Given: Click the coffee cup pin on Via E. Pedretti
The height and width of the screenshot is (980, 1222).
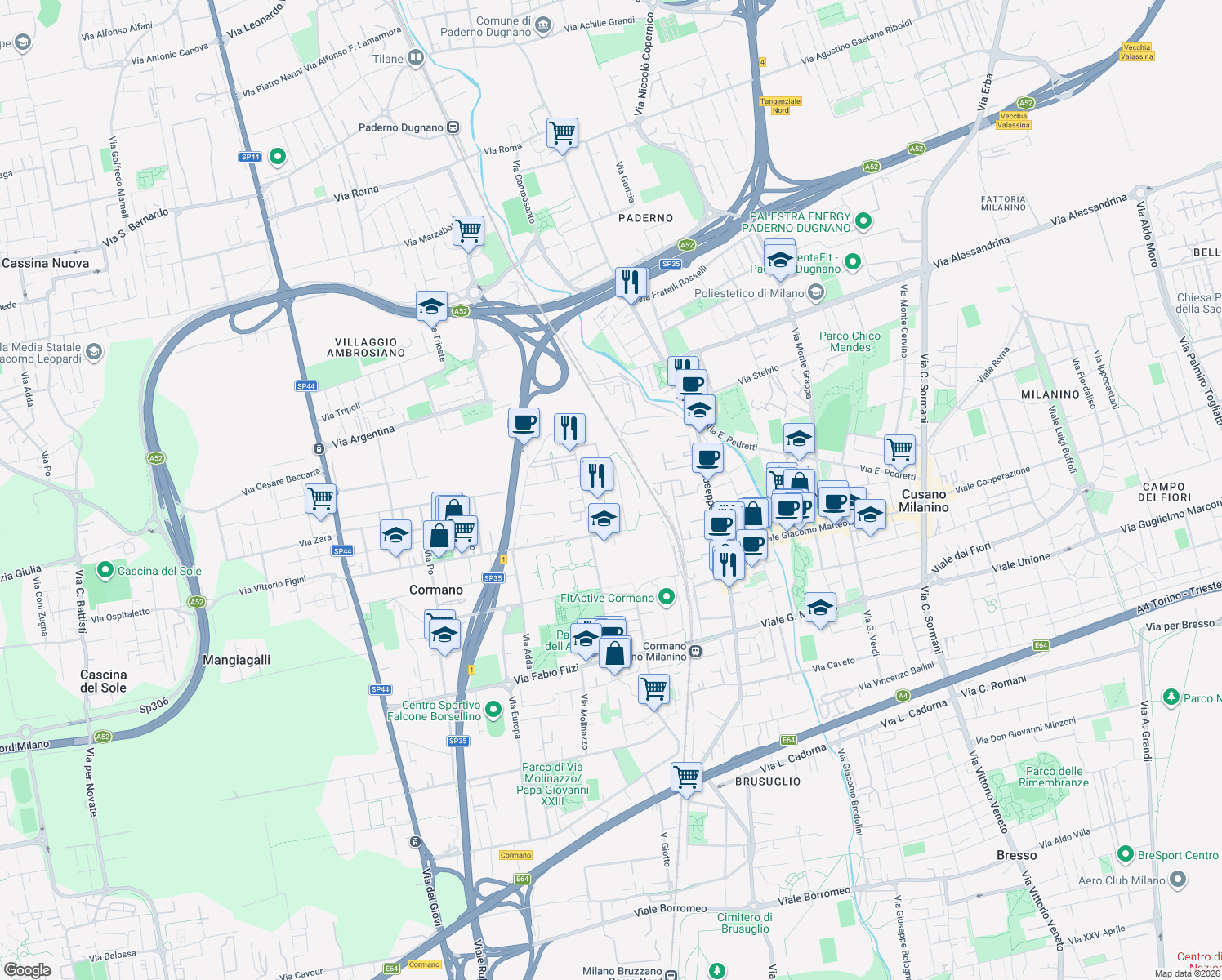Looking at the screenshot, I should [x=707, y=459].
